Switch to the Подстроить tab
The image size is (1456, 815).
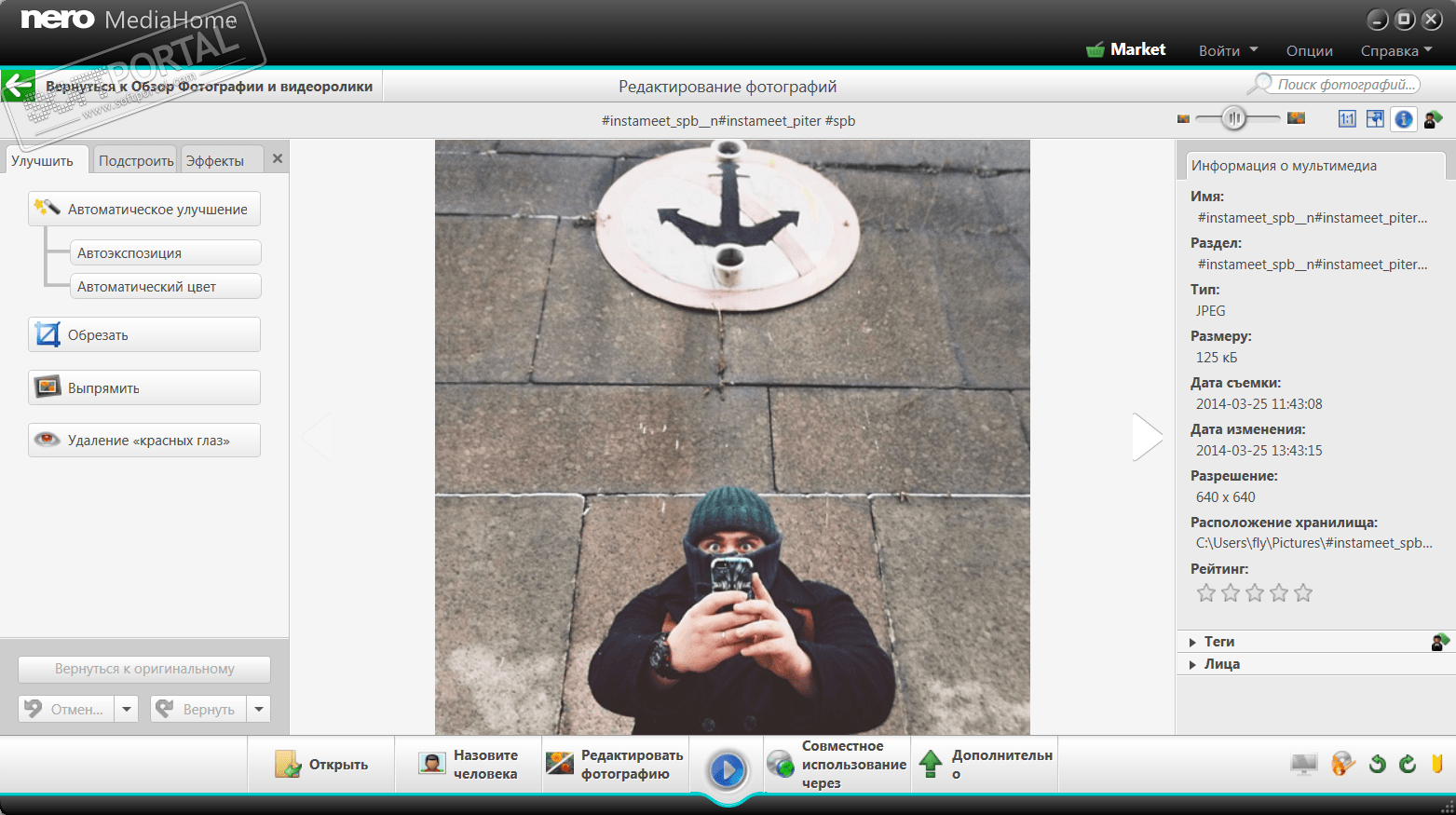coord(136,160)
